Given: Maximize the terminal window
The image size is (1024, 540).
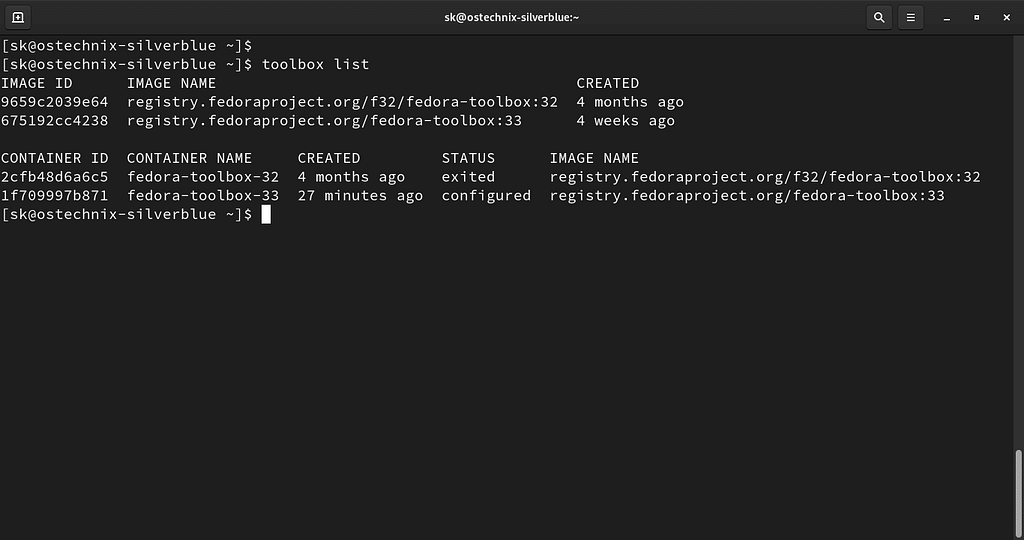Looking at the screenshot, I should point(976,17).
